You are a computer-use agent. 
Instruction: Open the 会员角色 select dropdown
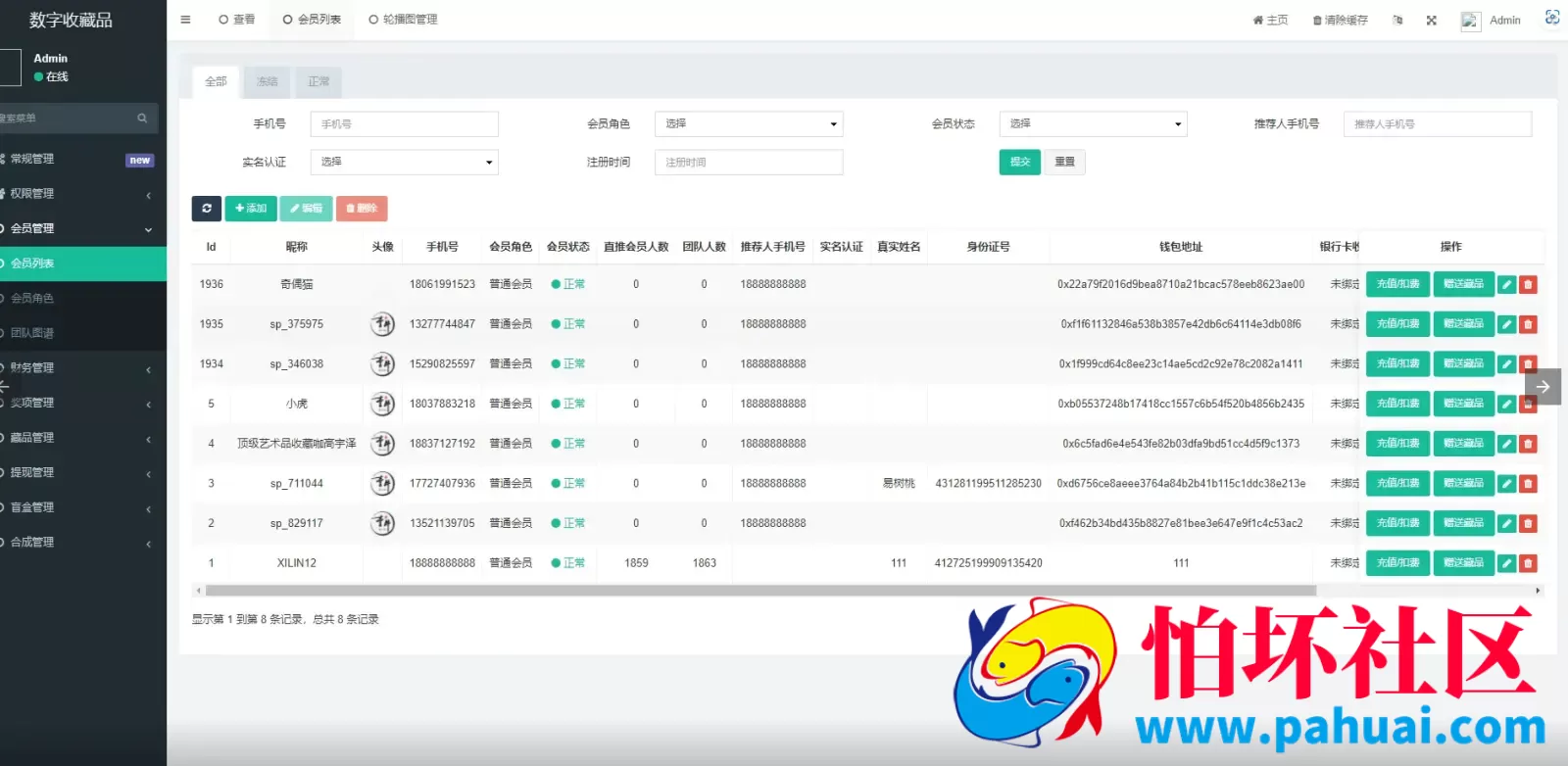tap(749, 123)
